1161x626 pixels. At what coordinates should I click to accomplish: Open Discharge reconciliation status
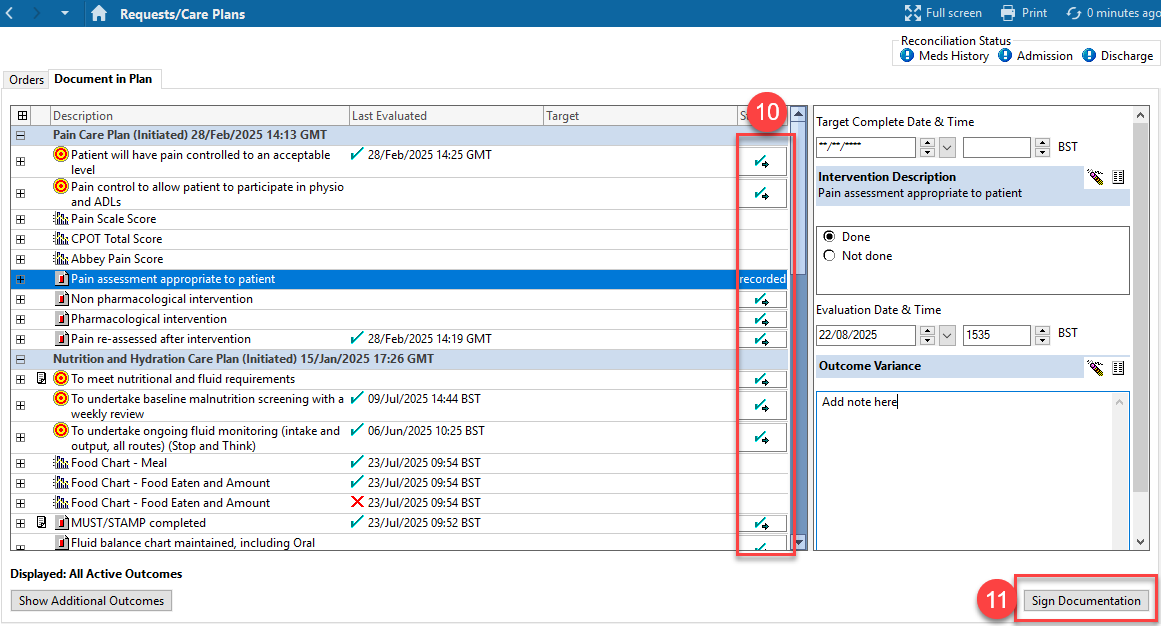(x=1117, y=56)
